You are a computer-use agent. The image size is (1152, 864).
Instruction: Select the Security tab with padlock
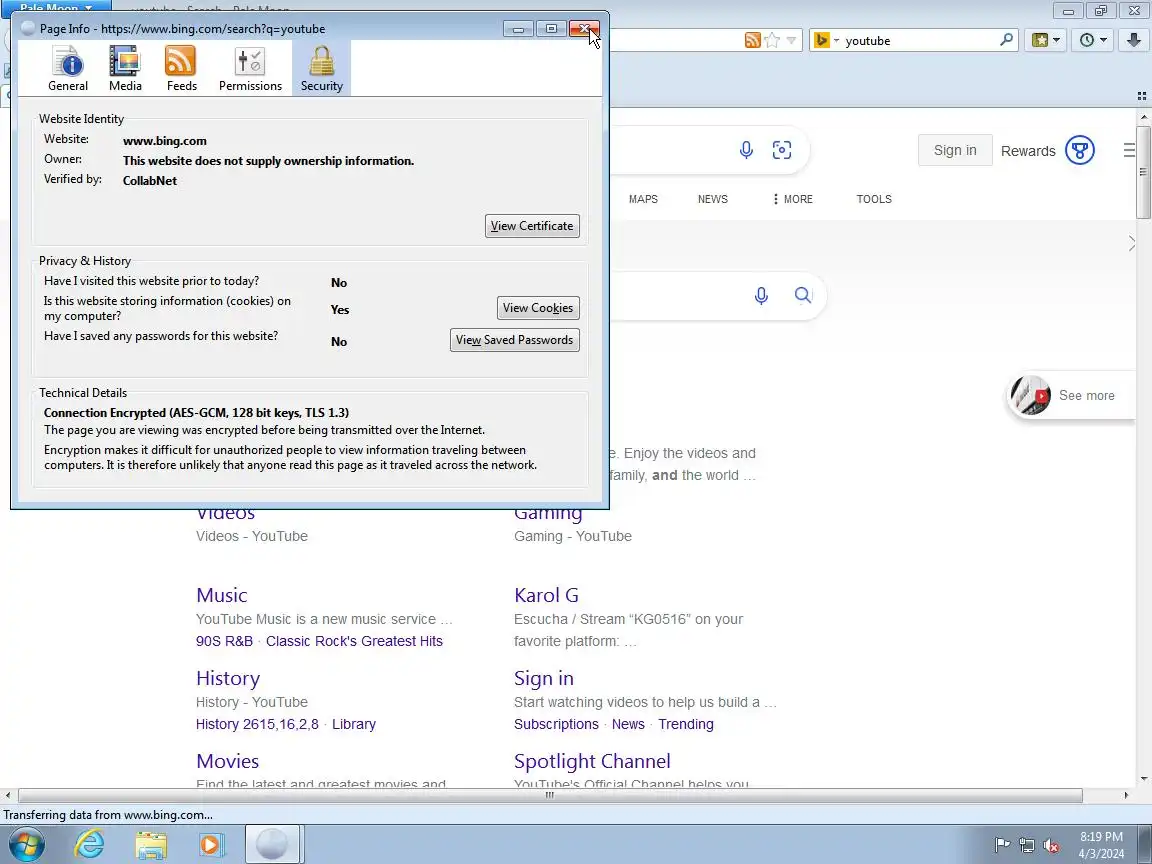coord(321,68)
